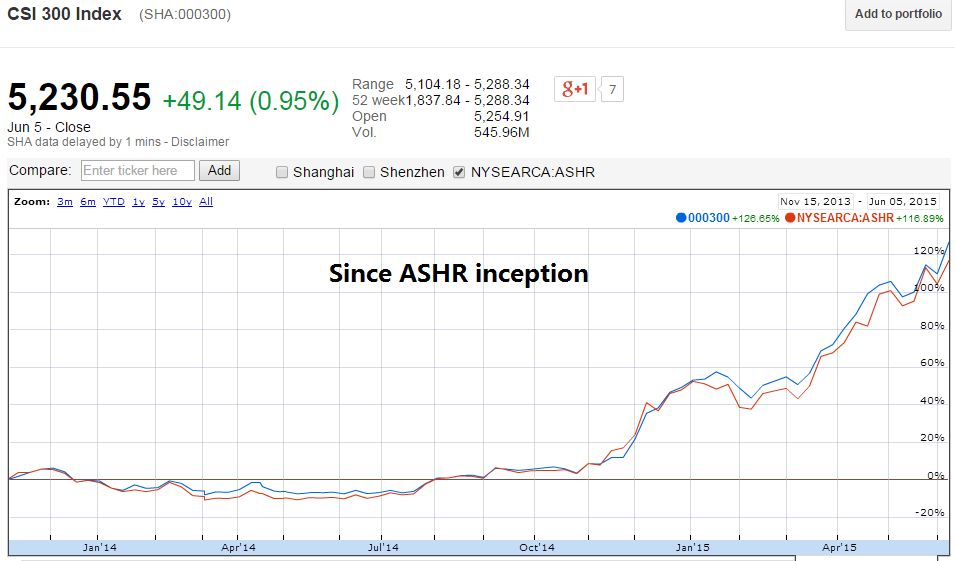Focus the Enter ticker here field
The height and width of the screenshot is (561, 955).
coord(137,171)
